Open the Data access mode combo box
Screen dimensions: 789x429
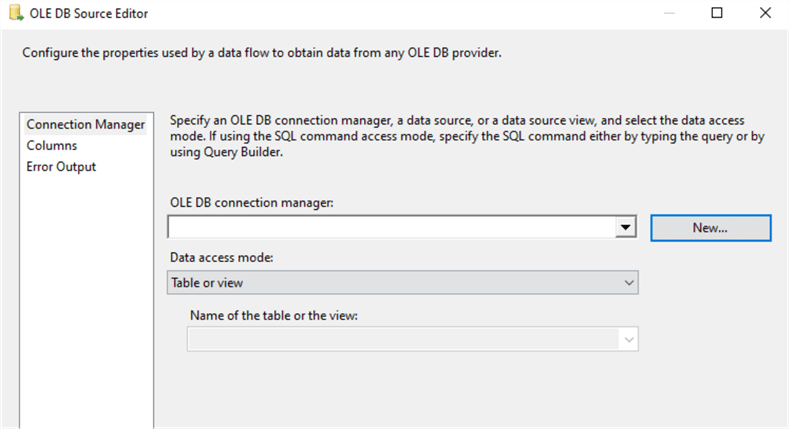(400, 283)
